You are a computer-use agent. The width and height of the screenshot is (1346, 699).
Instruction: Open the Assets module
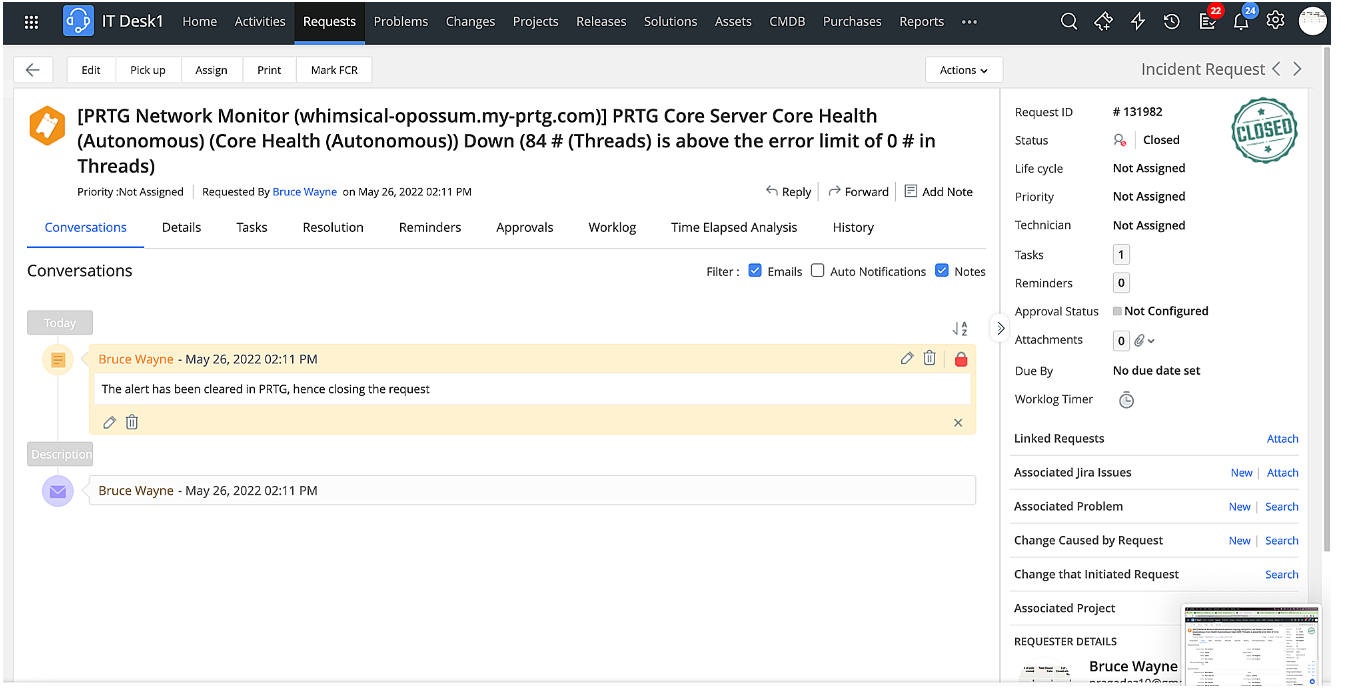[733, 21]
